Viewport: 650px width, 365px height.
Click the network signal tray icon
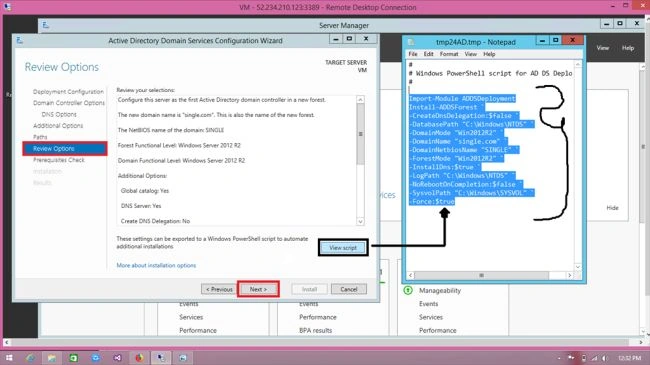[594, 358]
